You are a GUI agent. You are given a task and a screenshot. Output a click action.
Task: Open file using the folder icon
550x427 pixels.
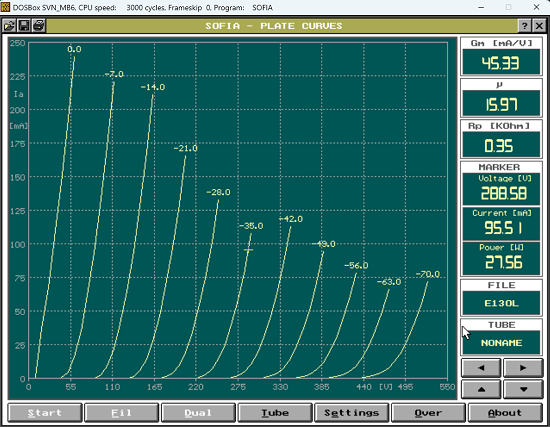pos(9,26)
